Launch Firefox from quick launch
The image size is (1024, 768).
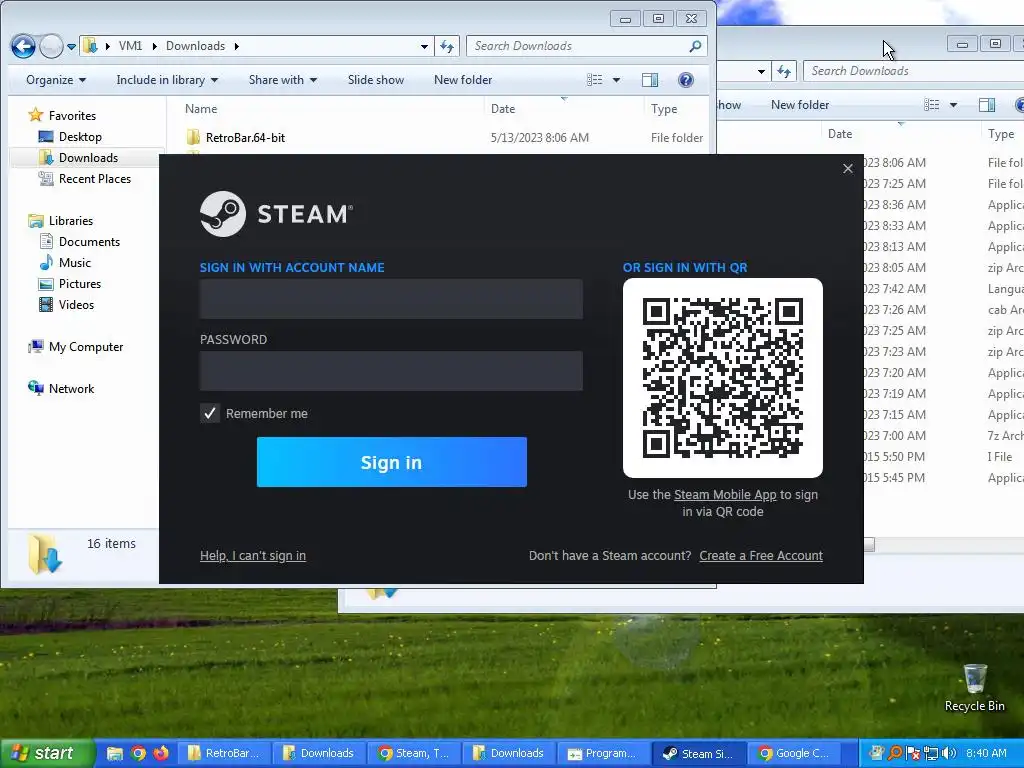pos(161,753)
